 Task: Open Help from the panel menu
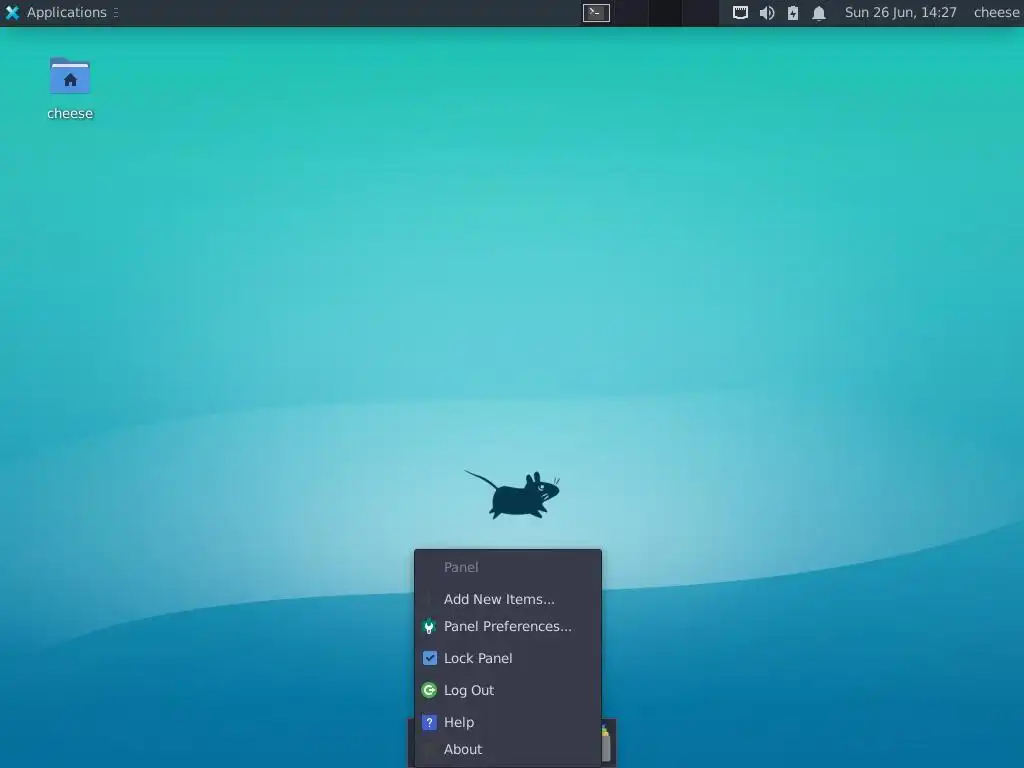[508, 722]
